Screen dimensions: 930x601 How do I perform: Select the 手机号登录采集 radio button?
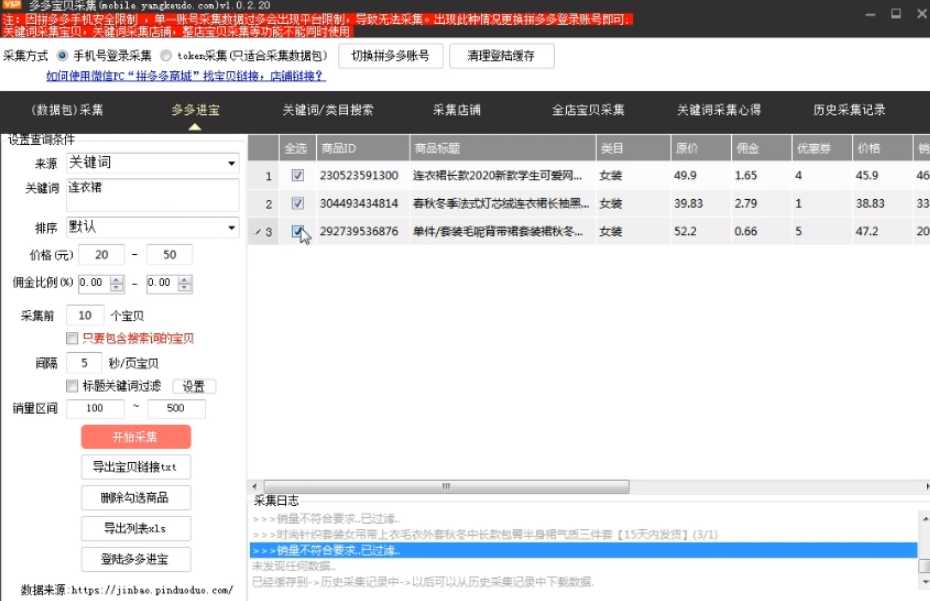click(x=62, y=56)
